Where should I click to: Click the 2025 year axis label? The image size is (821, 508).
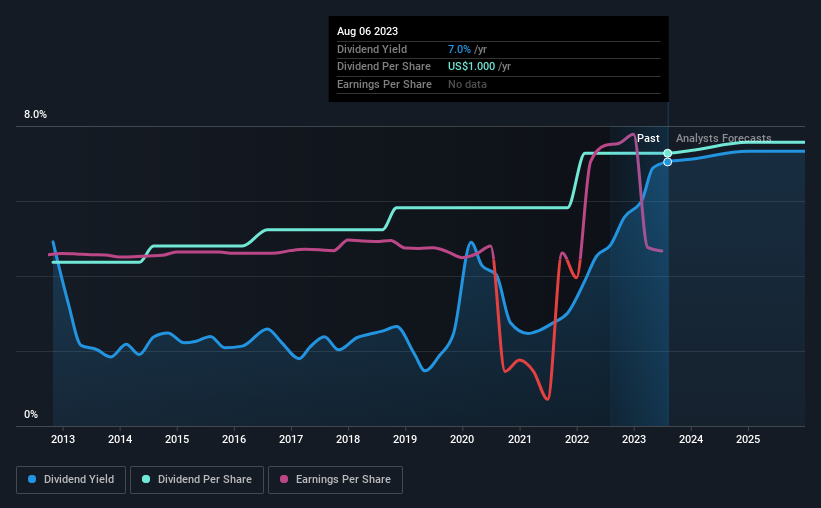point(748,439)
